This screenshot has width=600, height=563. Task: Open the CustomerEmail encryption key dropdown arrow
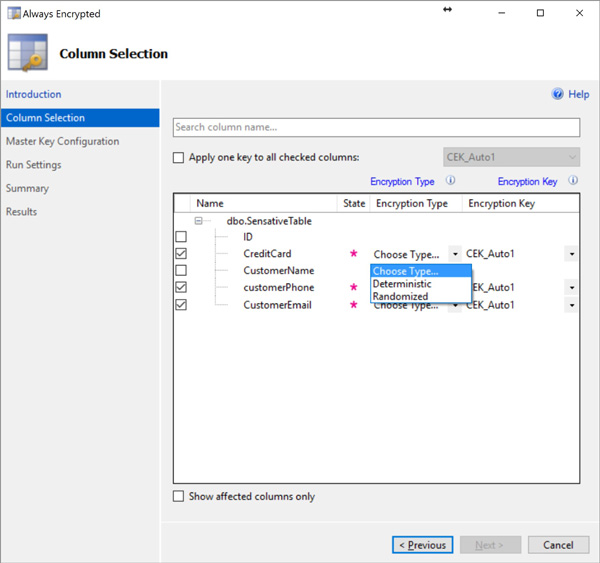point(572,305)
